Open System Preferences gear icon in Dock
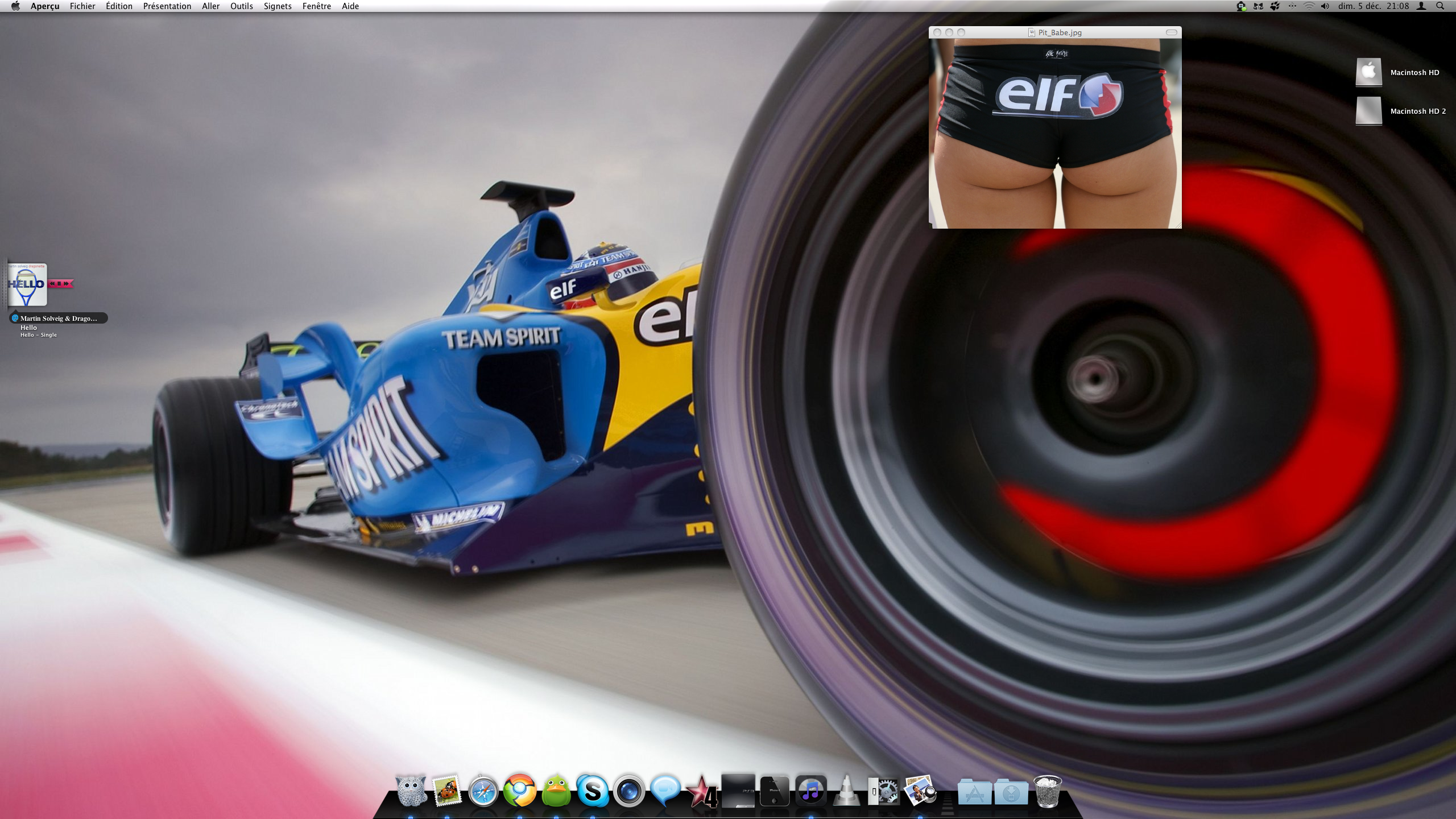The width and height of the screenshot is (1456, 819). point(883,791)
